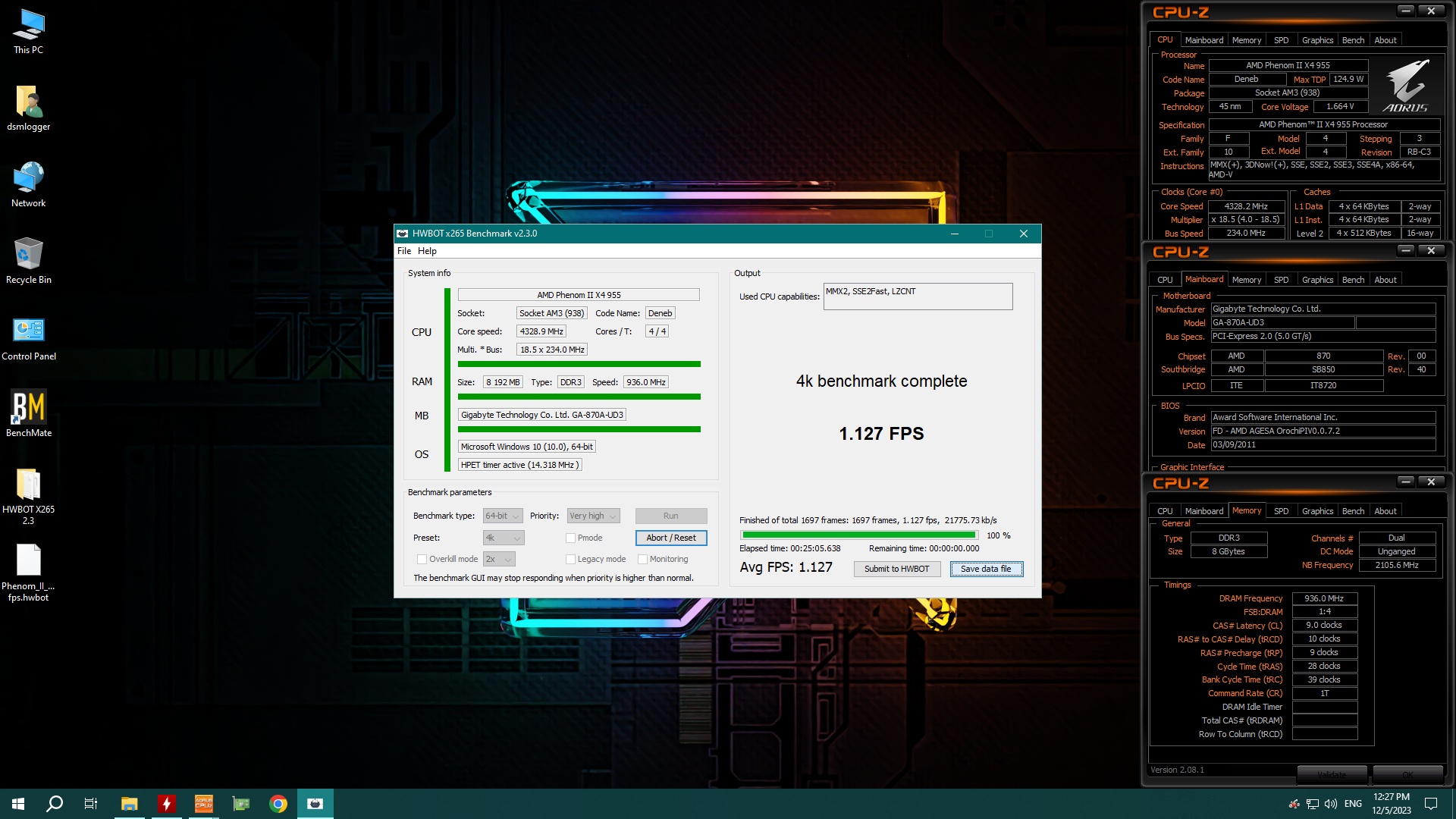Click the Run button
The width and height of the screenshot is (1456, 819).
[670, 516]
